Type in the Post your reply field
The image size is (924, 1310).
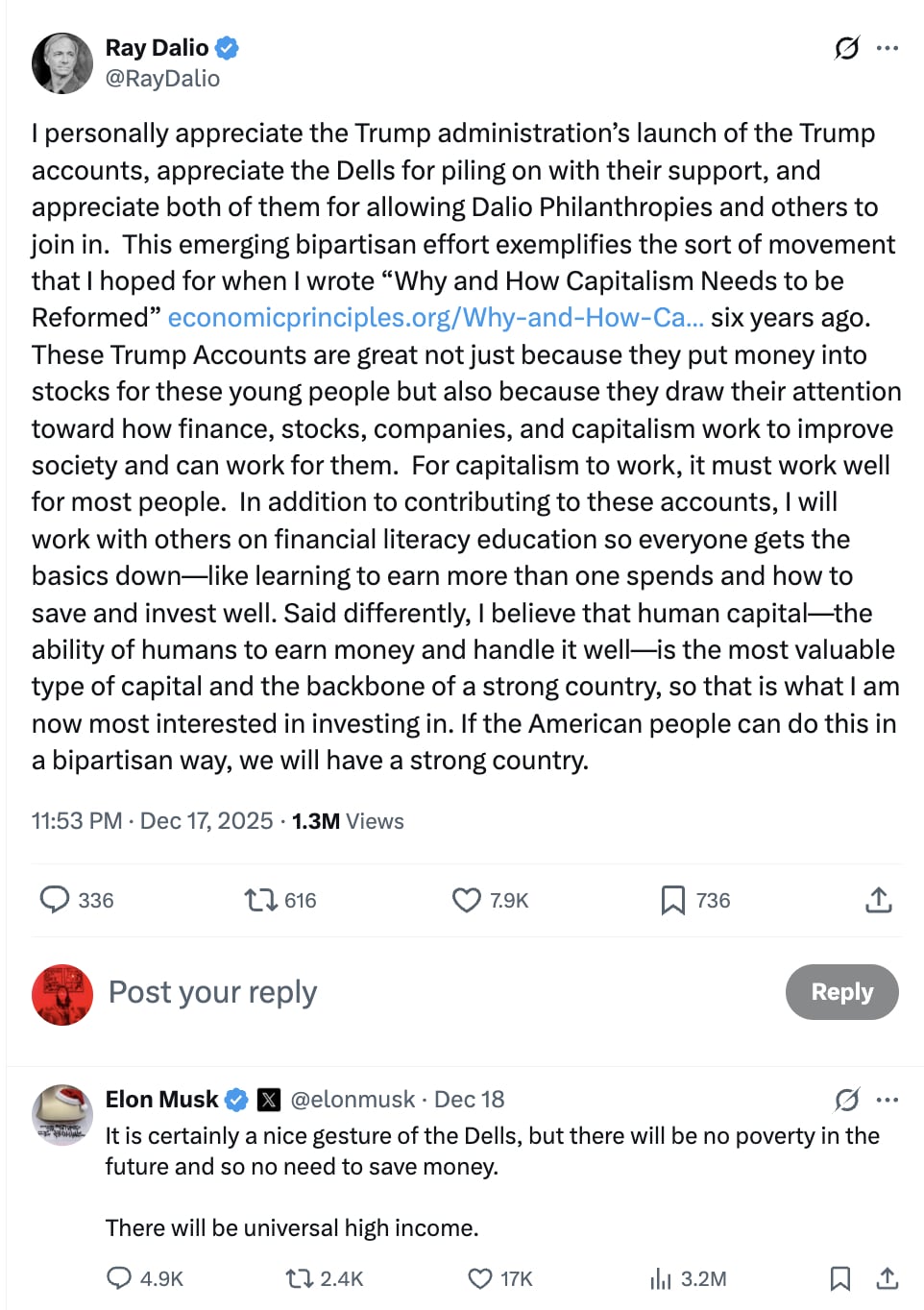[384, 992]
